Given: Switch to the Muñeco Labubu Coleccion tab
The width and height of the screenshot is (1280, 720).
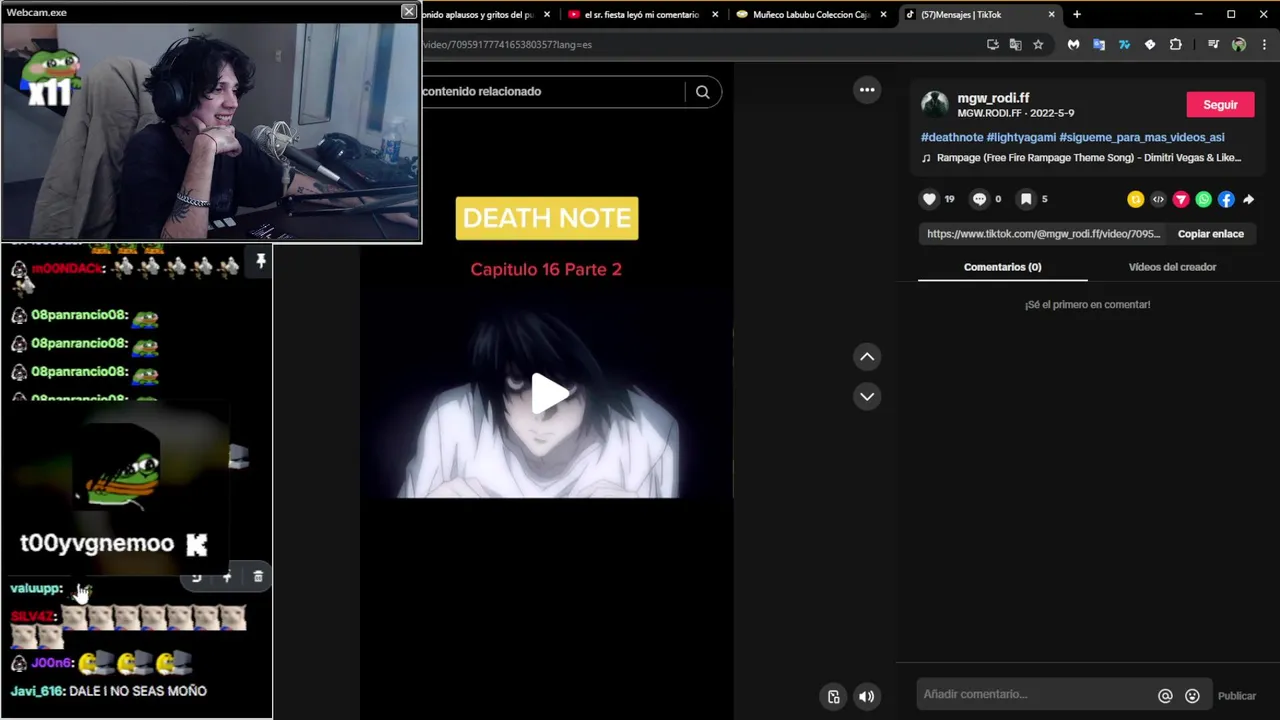Looking at the screenshot, I should [x=811, y=15].
